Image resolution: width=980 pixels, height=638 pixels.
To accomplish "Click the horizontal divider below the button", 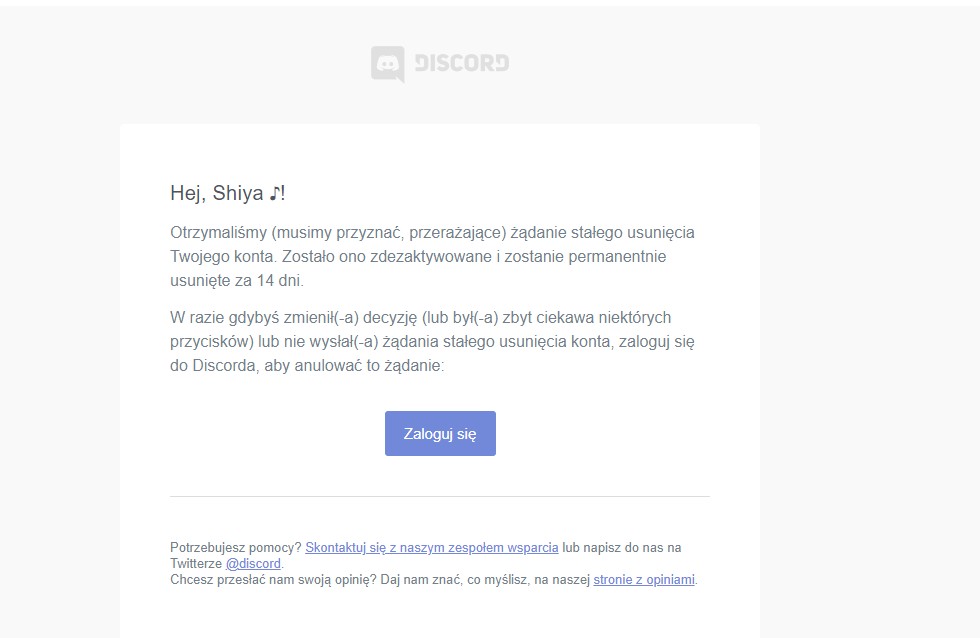I will click(x=439, y=496).
